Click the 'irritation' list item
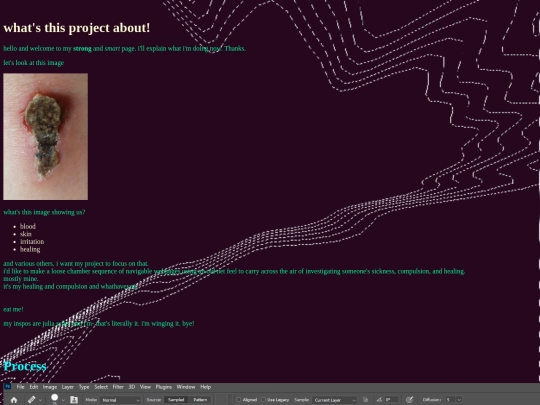This screenshot has height=405, width=540. point(32,241)
